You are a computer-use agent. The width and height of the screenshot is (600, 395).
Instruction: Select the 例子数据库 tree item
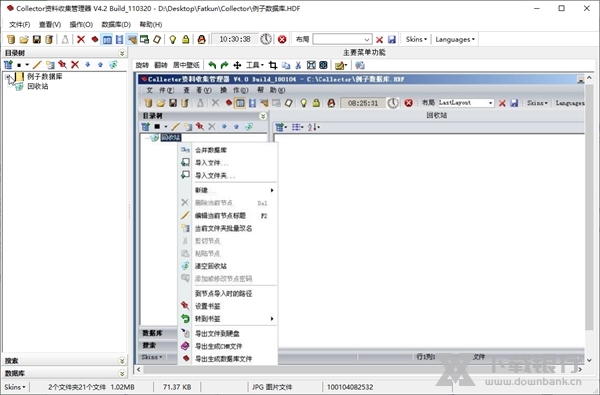44,77
